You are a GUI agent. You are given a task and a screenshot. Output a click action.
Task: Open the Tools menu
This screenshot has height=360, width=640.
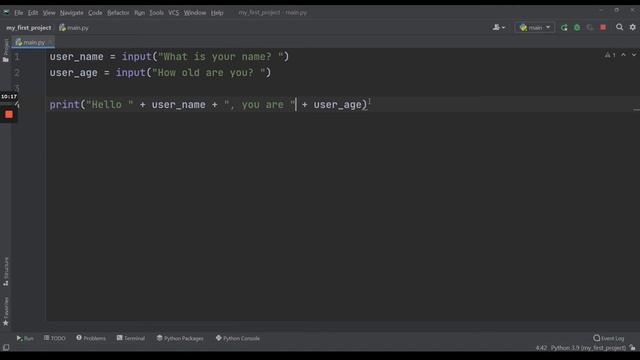[156, 13]
